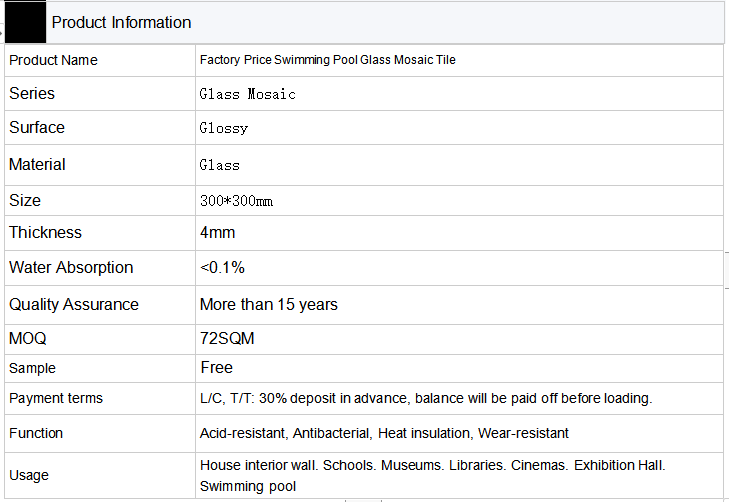Click the 4mm thickness value
The height and width of the screenshot is (502, 729).
[218, 232]
